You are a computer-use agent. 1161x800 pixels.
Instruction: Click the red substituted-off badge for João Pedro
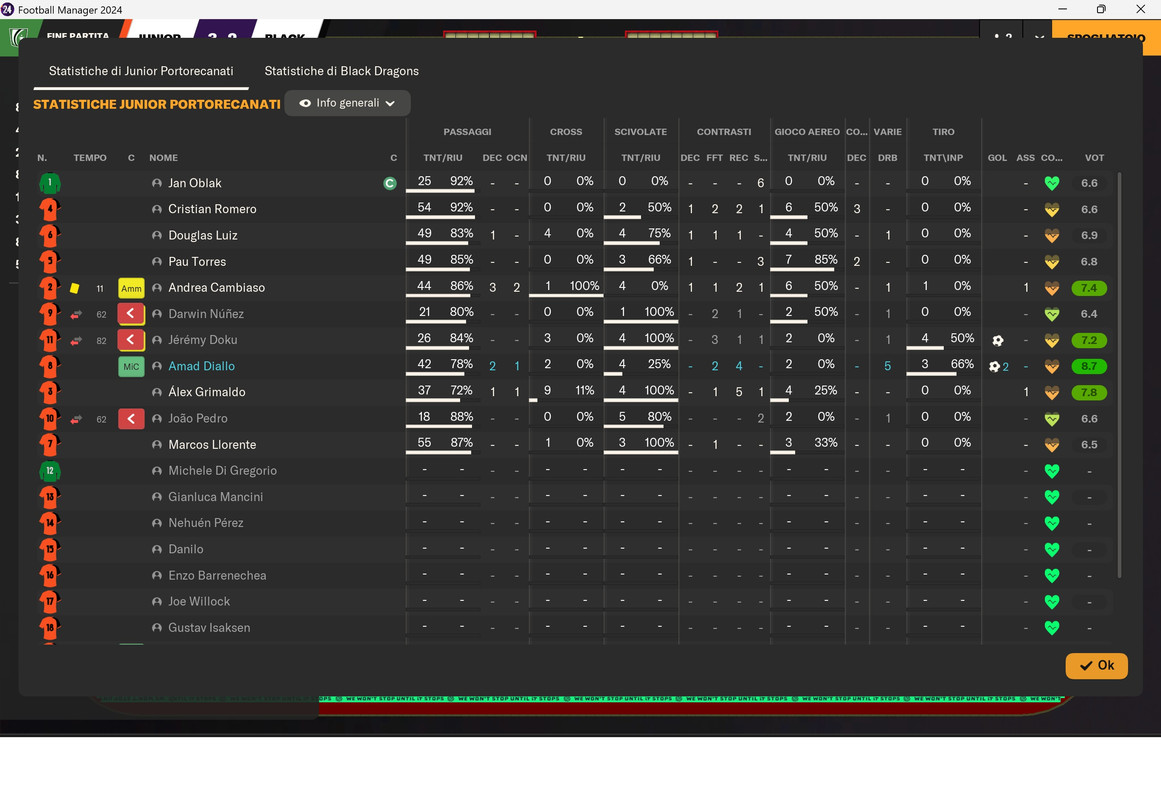131,419
